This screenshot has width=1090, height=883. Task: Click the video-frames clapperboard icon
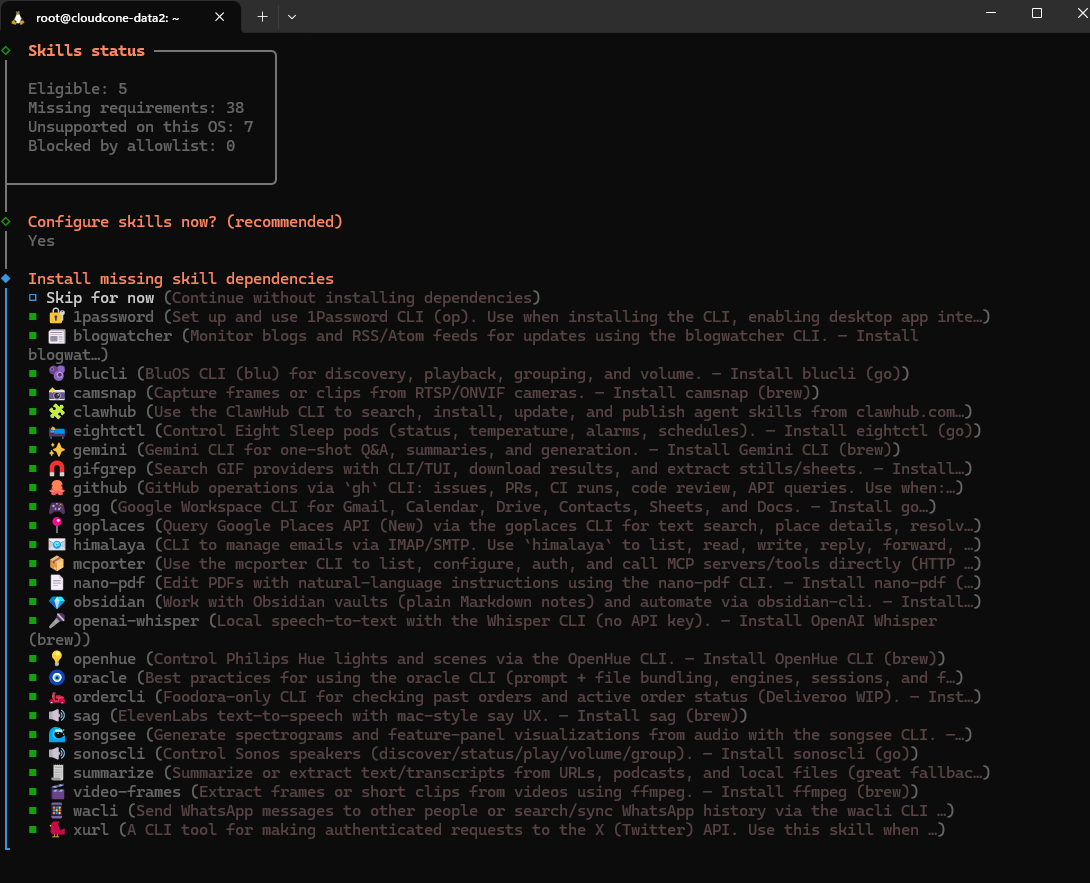57,792
